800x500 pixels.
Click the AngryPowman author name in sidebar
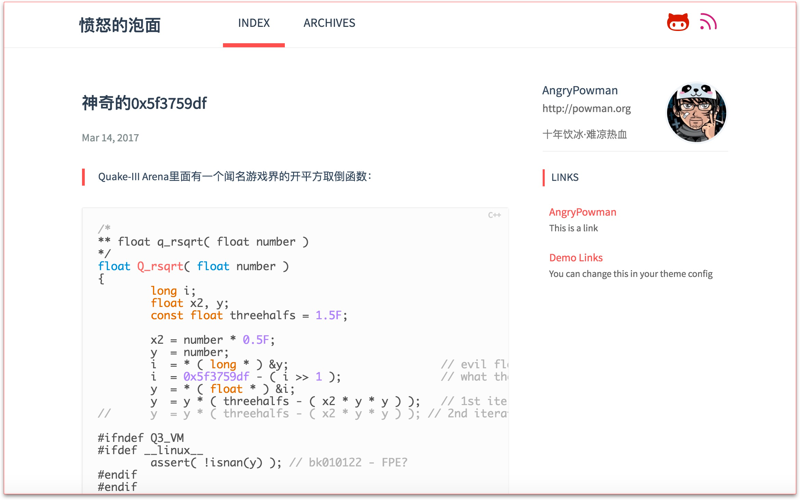(x=580, y=90)
